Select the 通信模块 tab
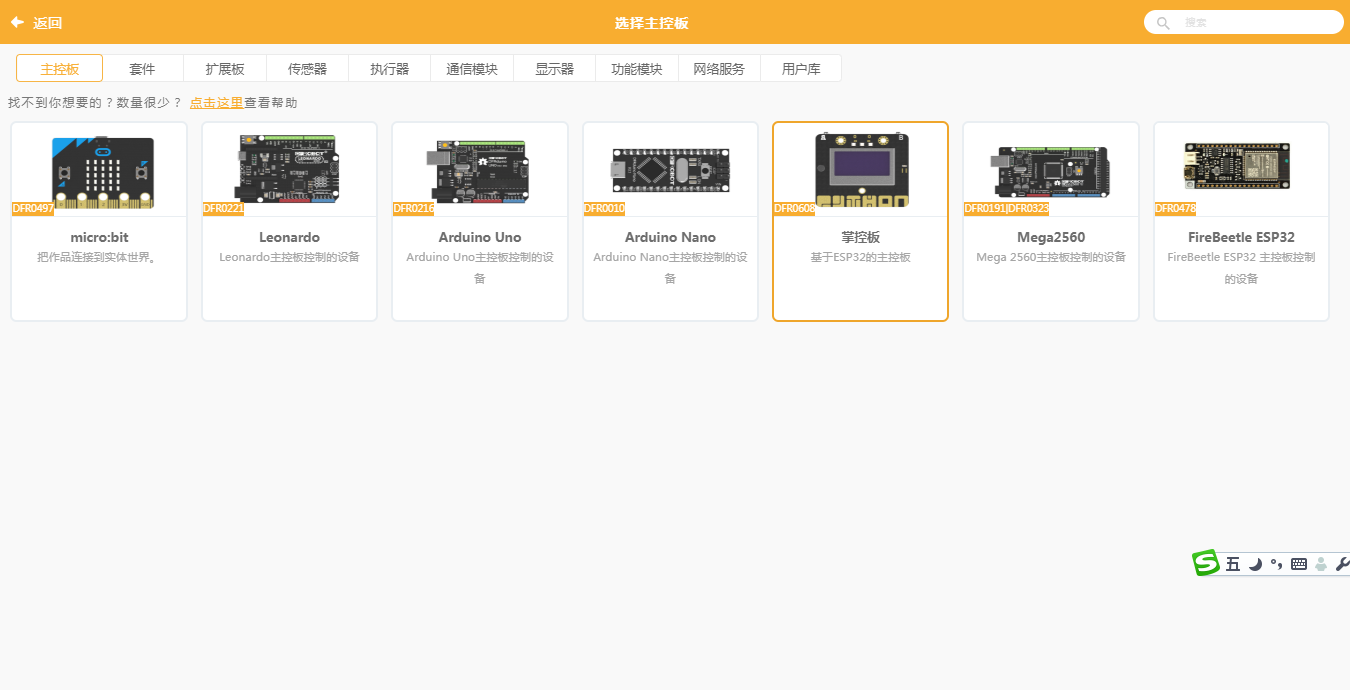Viewport: 1350px width, 690px height. [x=472, y=69]
